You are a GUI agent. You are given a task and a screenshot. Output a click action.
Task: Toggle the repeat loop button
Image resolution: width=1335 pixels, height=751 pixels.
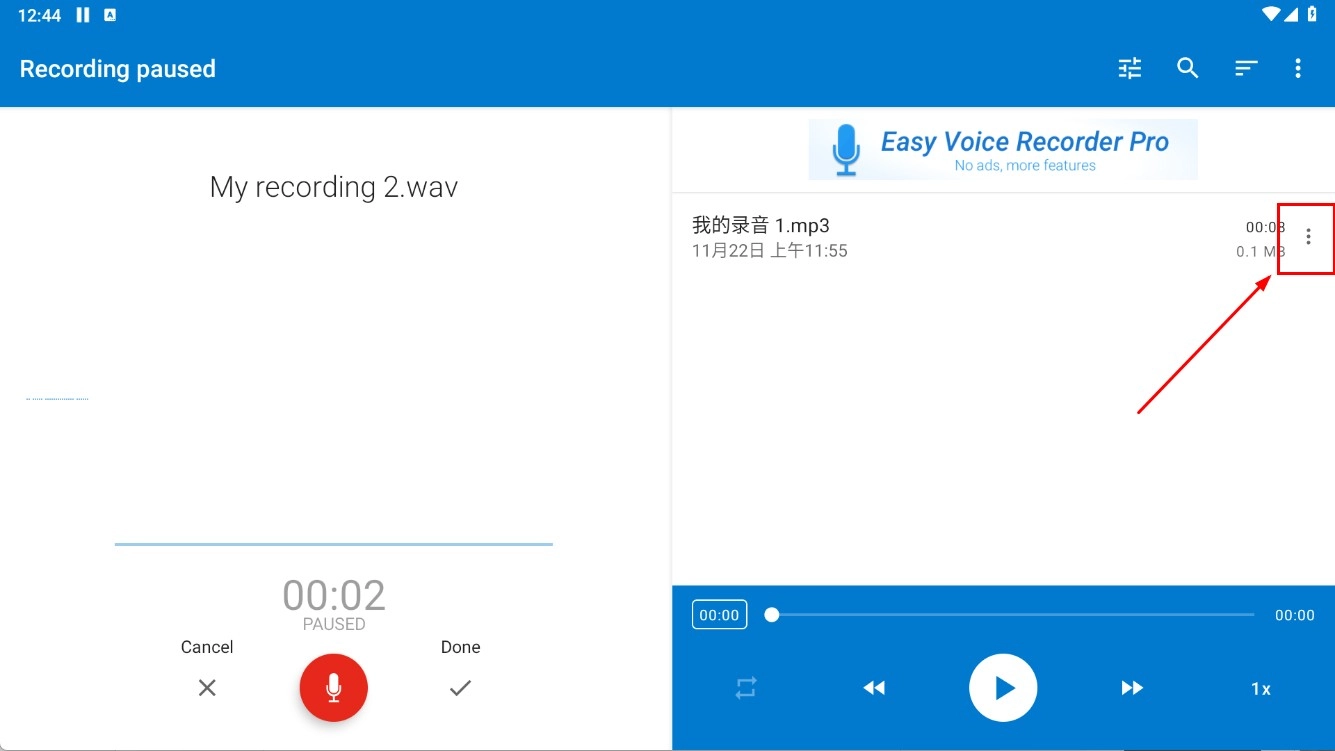click(746, 688)
